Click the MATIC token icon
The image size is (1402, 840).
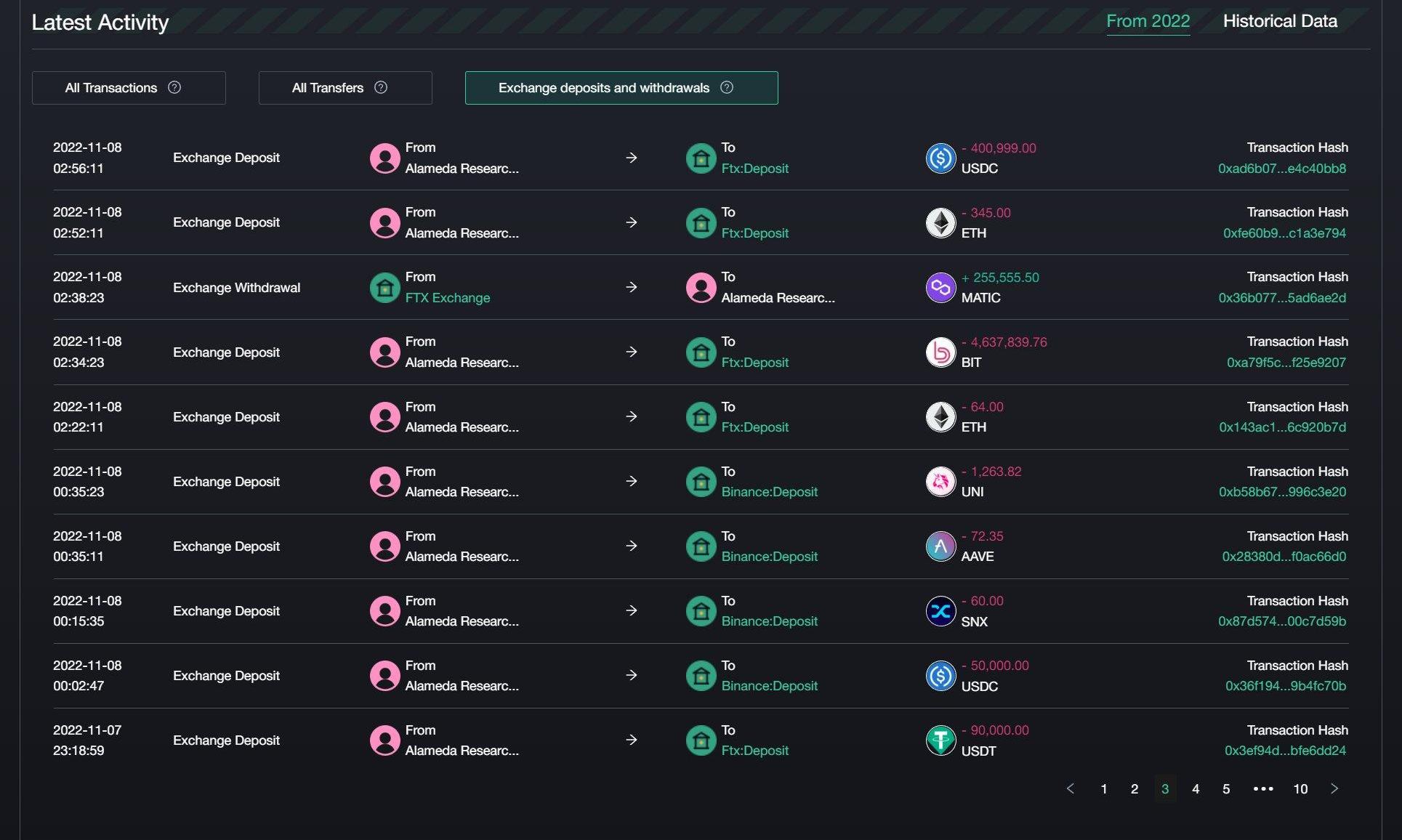pos(940,288)
